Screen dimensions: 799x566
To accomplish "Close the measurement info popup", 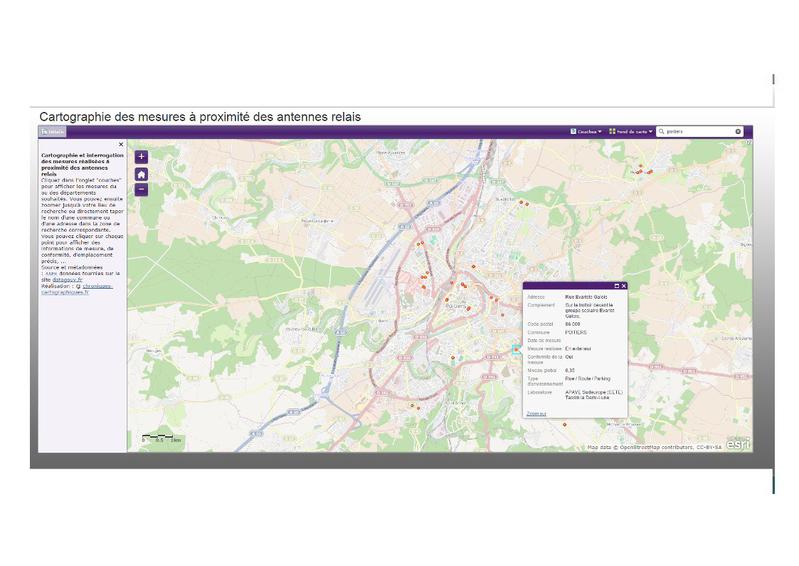I will coord(624,286).
